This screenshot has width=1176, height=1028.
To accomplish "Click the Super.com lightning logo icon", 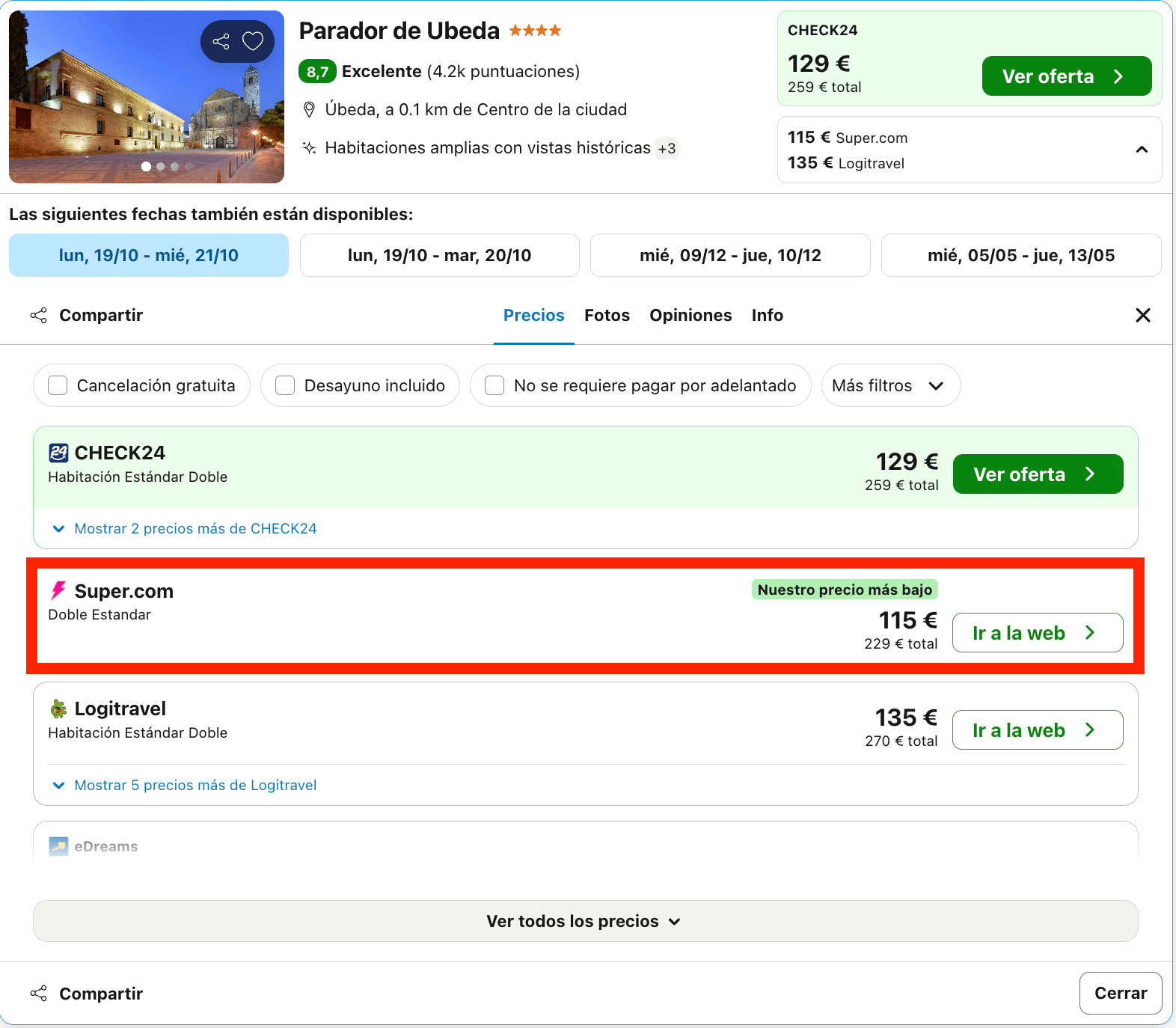I will coord(58,590).
